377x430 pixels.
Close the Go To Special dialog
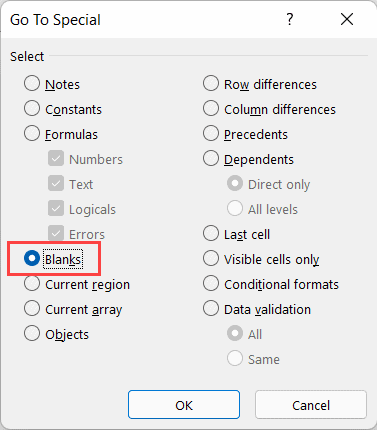(x=347, y=19)
